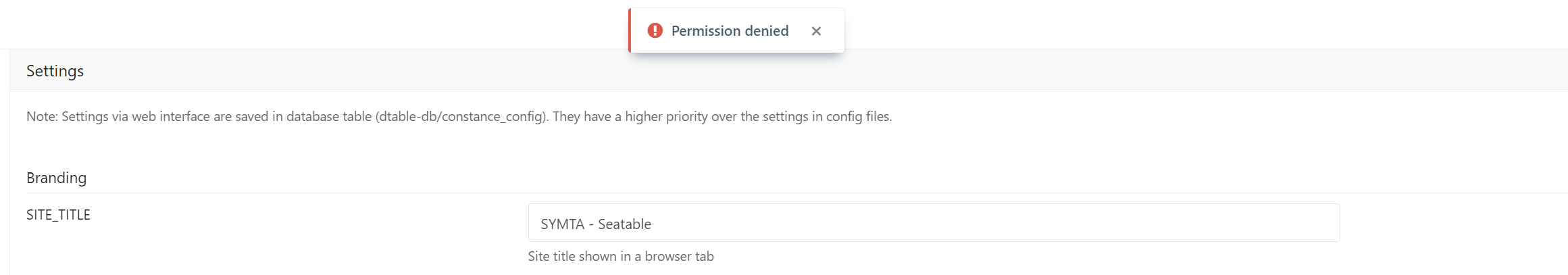Image resolution: width=1568 pixels, height=275 pixels.
Task: Click the "Site title shown in a browser tab" hint
Action: tap(620, 257)
